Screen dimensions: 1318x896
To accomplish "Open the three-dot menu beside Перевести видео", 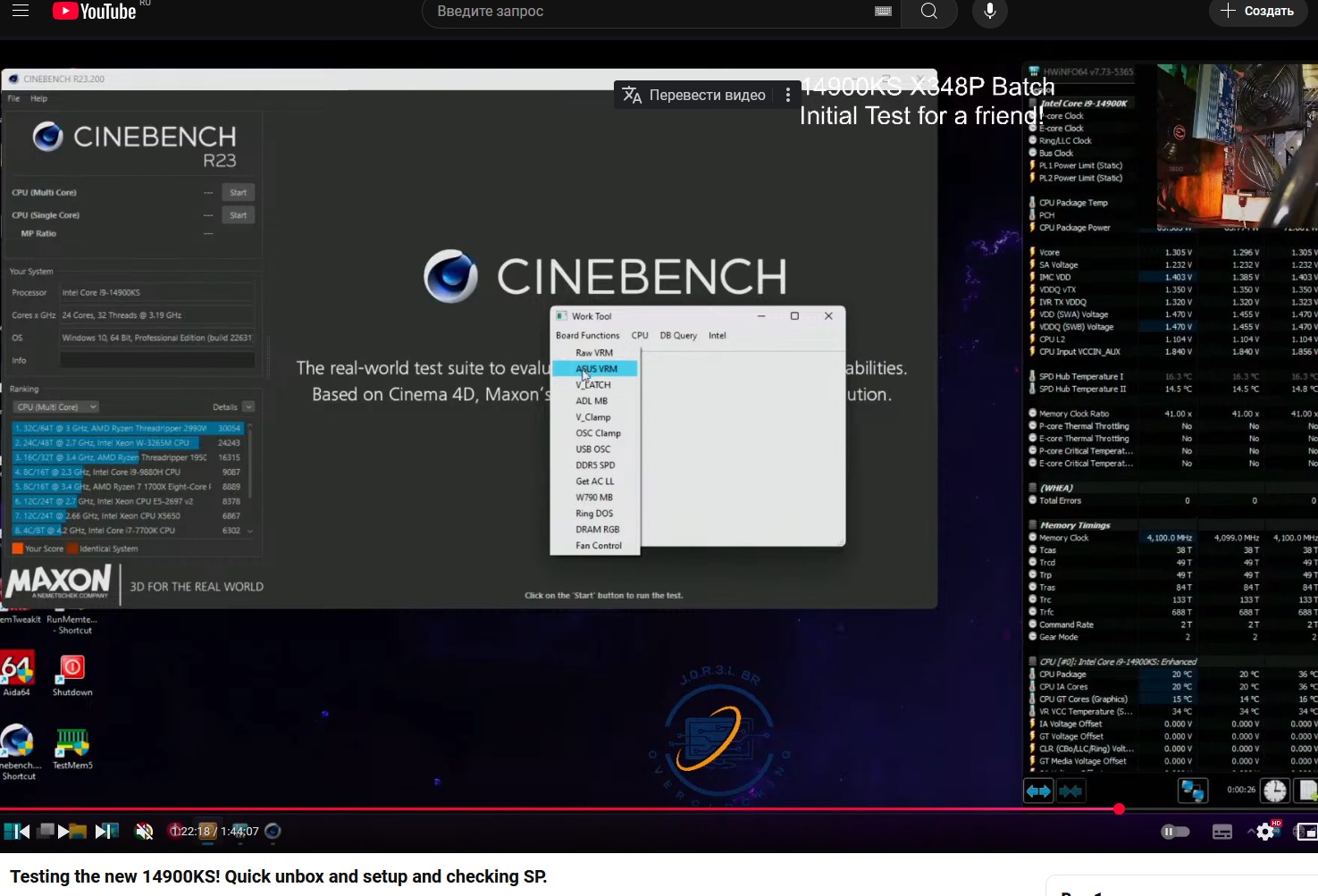I will point(787,95).
